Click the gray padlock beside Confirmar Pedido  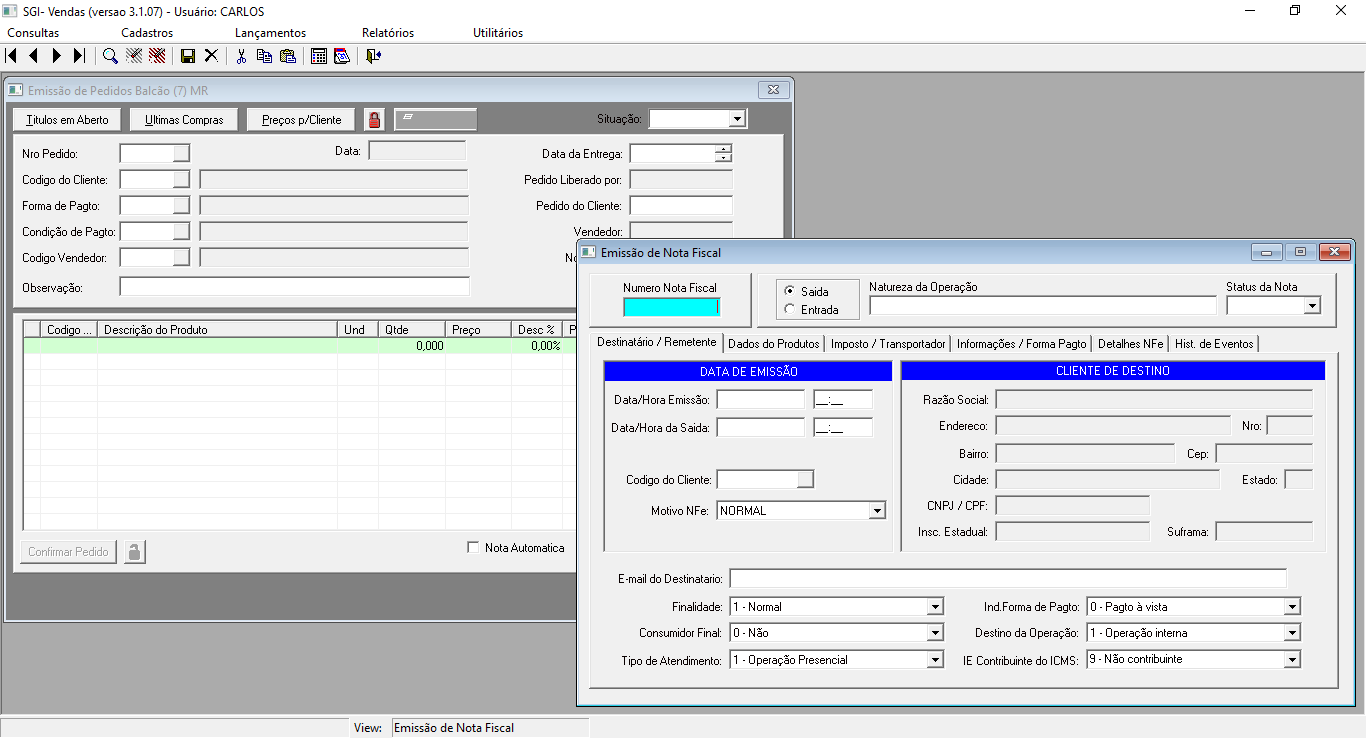tap(135, 552)
